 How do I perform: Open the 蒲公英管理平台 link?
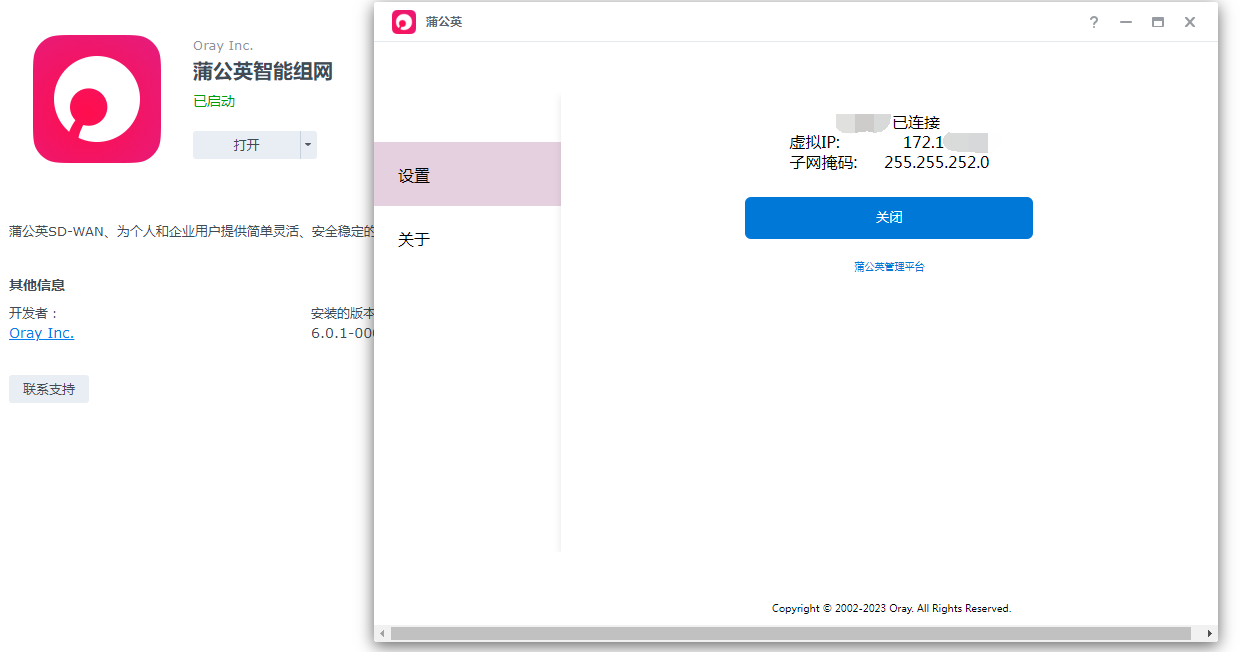click(889, 267)
